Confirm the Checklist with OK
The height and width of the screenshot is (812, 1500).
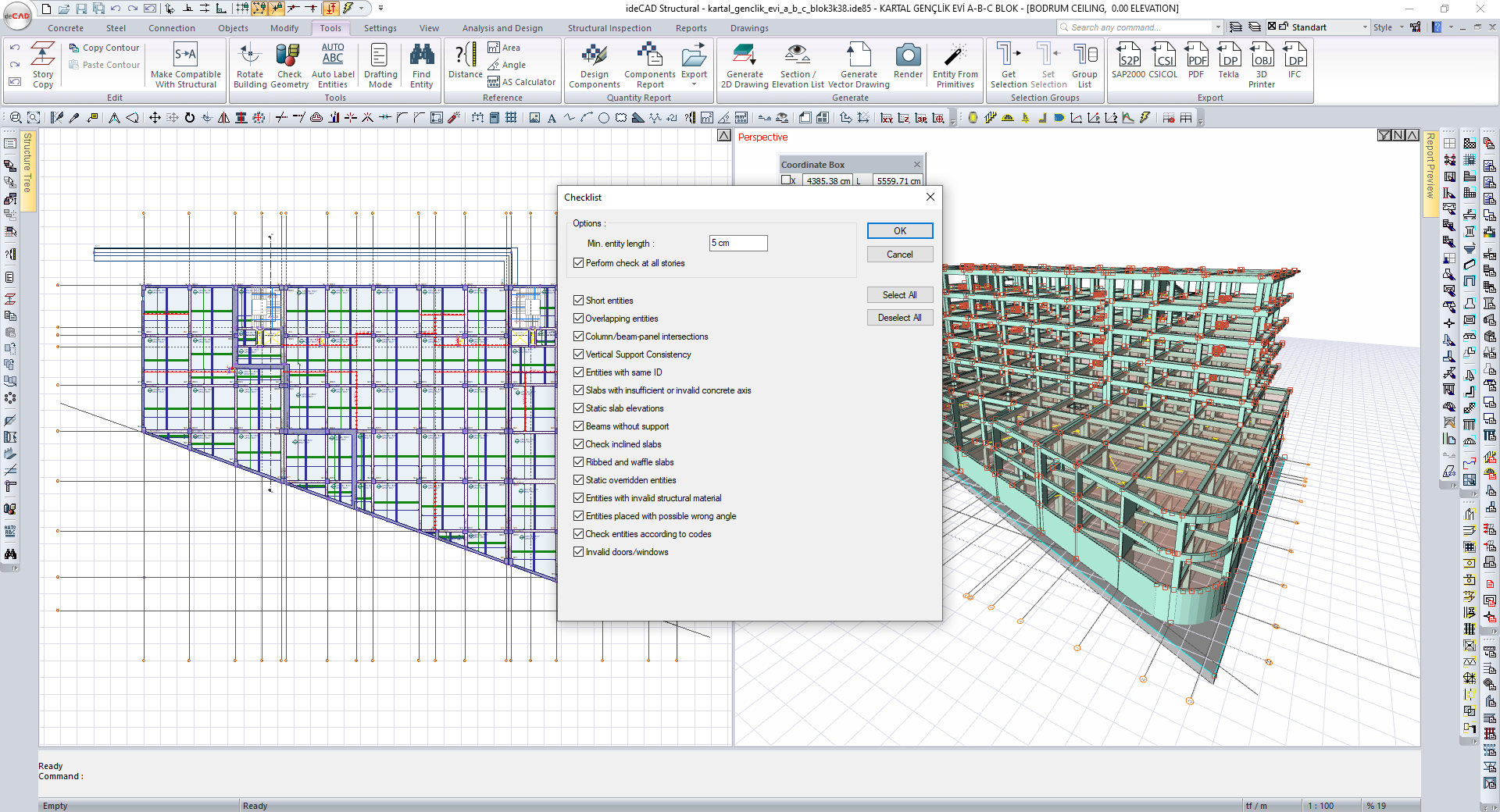click(899, 231)
